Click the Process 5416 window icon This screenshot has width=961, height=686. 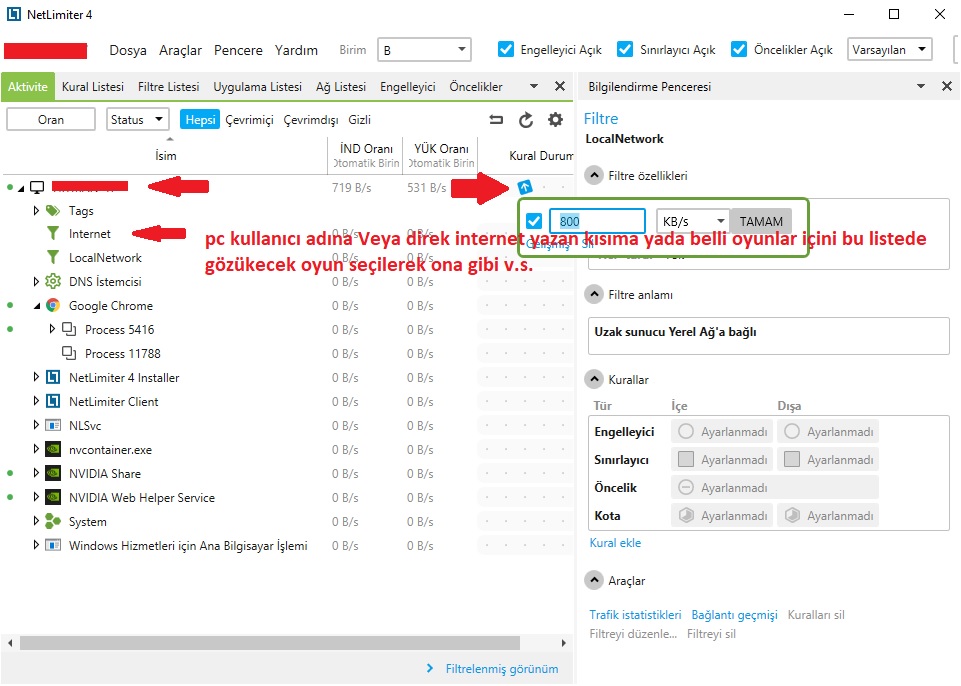[69, 329]
